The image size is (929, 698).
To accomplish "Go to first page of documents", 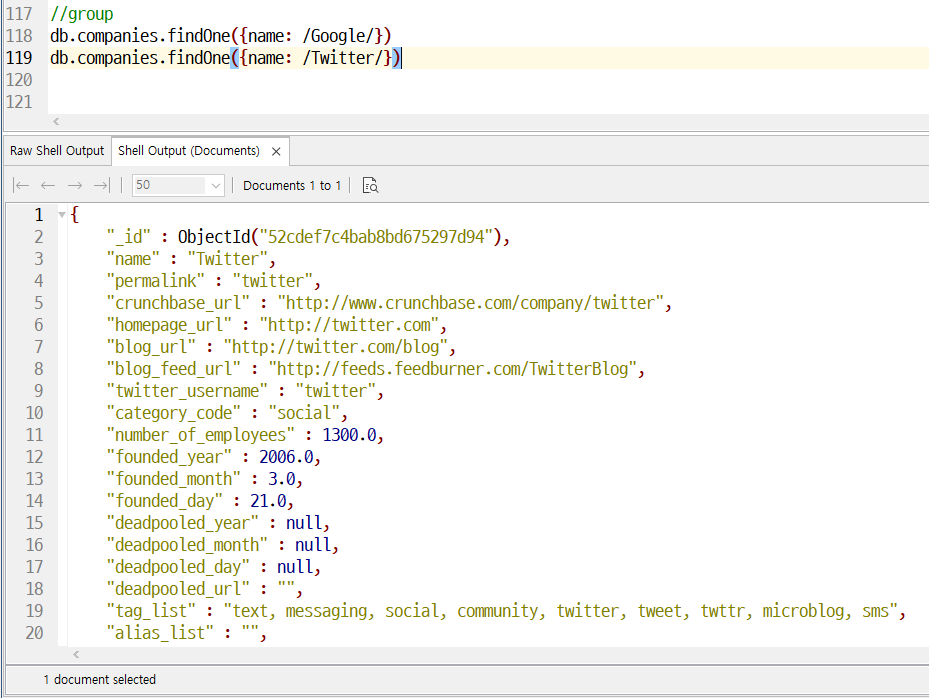I will pyautogui.click(x=21, y=185).
